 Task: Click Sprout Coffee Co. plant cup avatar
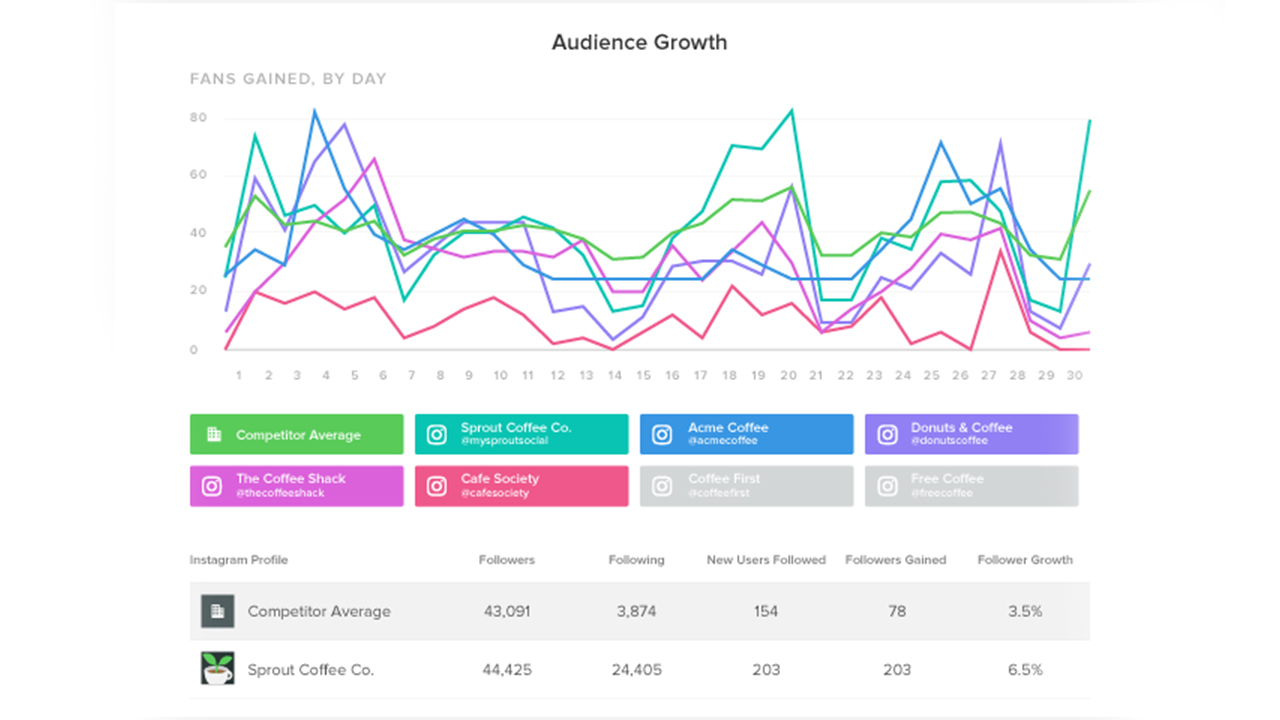pyautogui.click(x=218, y=669)
